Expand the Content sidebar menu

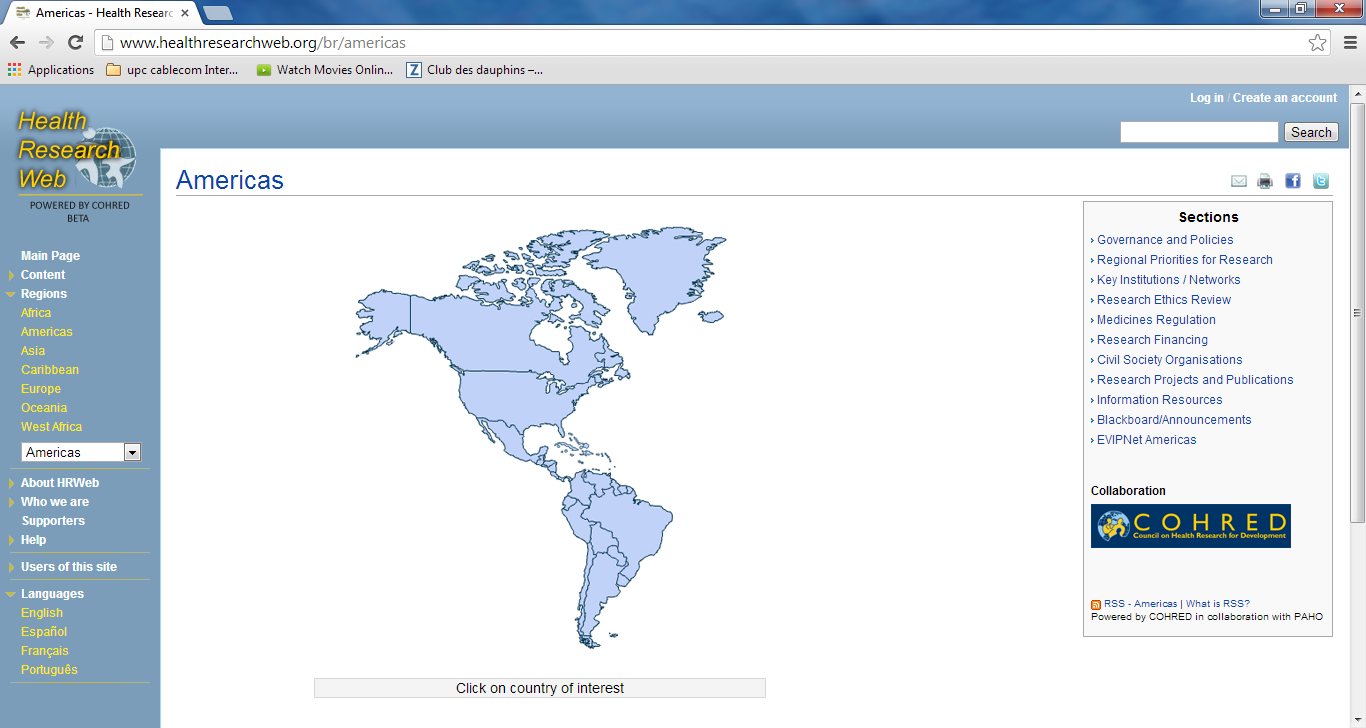pos(43,275)
